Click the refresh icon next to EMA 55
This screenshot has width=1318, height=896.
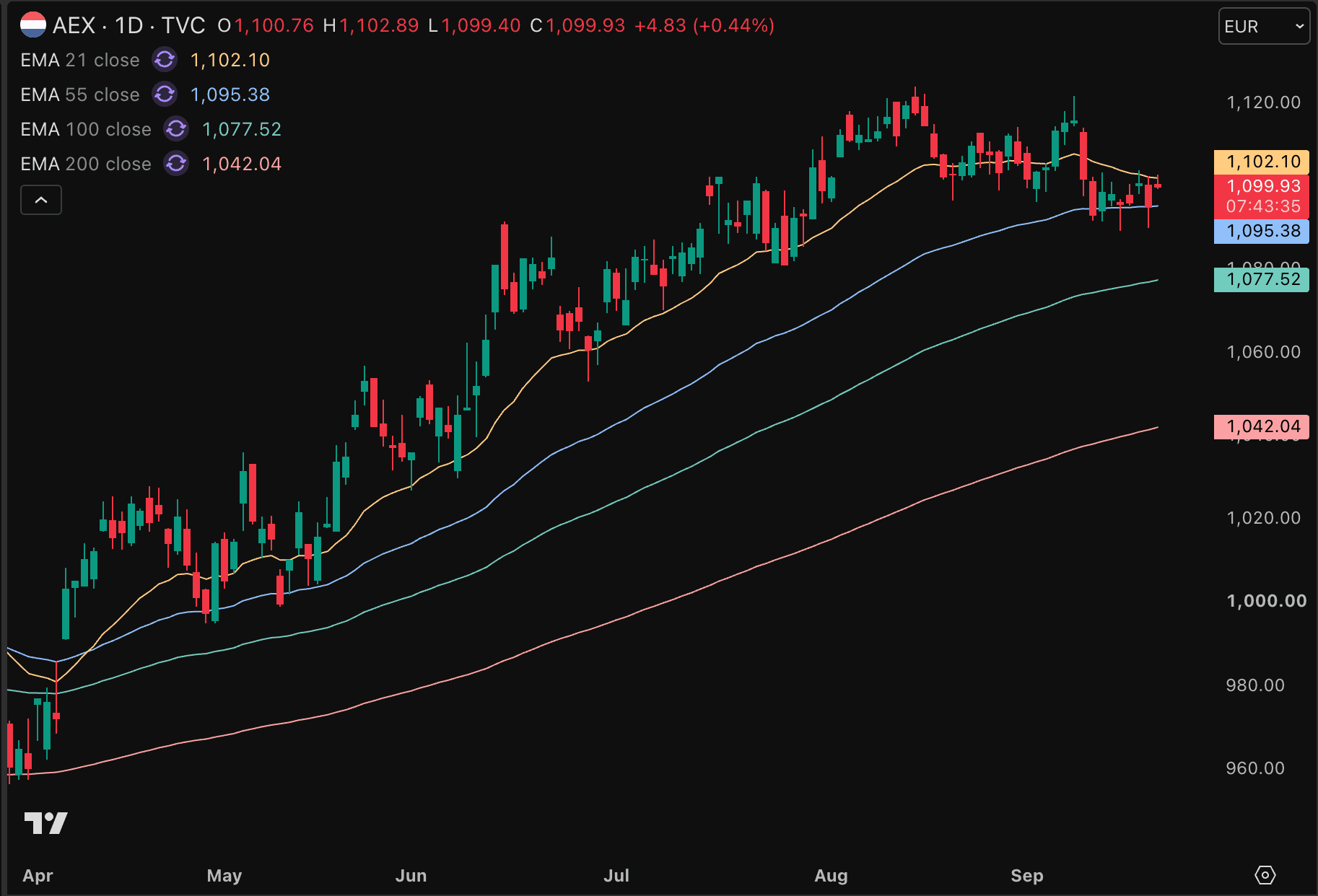[x=165, y=95]
